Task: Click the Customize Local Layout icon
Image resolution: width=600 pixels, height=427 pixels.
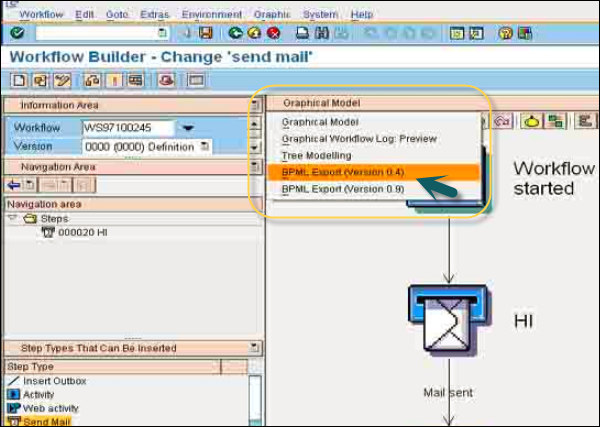Action: [x=525, y=34]
